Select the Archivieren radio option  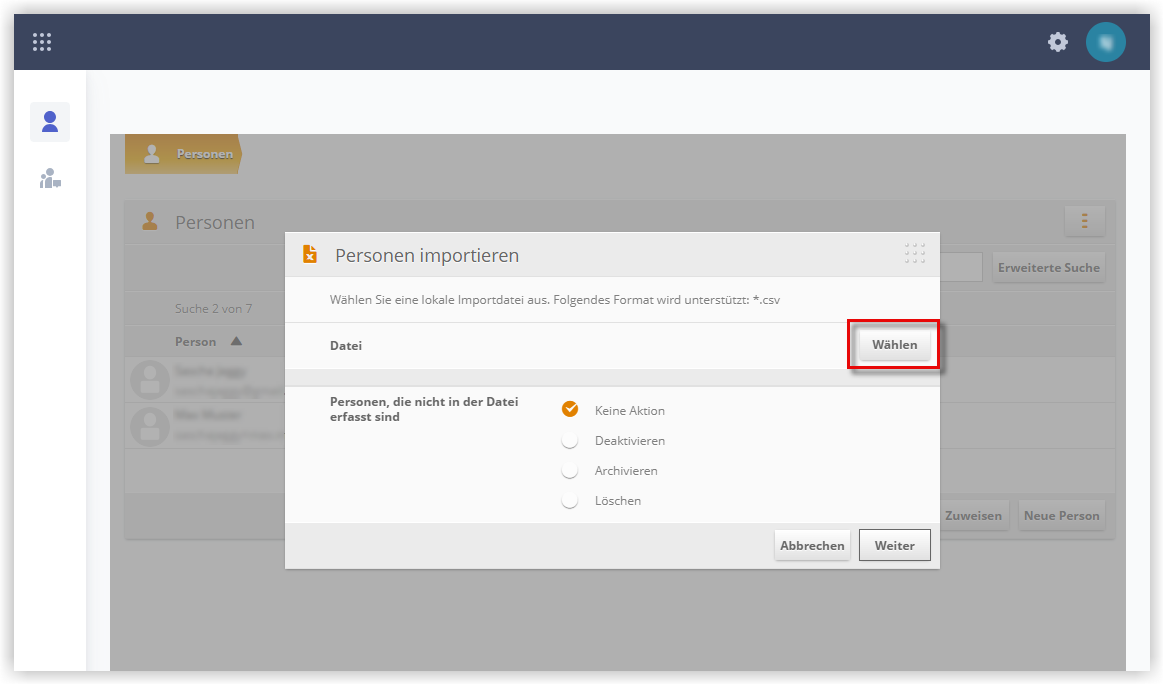click(x=570, y=471)
